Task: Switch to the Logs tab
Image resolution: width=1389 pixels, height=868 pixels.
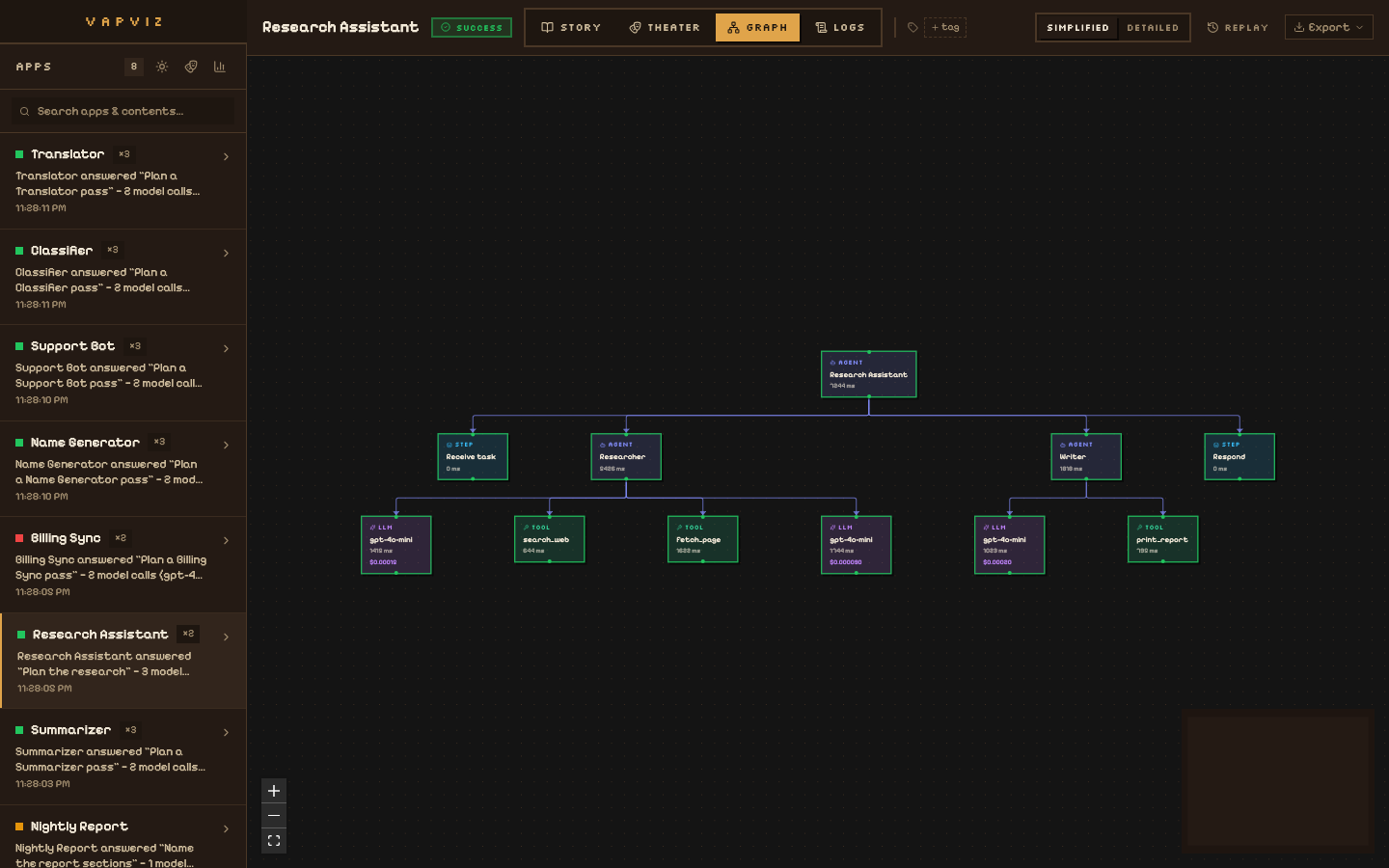Action: [840, 27]
